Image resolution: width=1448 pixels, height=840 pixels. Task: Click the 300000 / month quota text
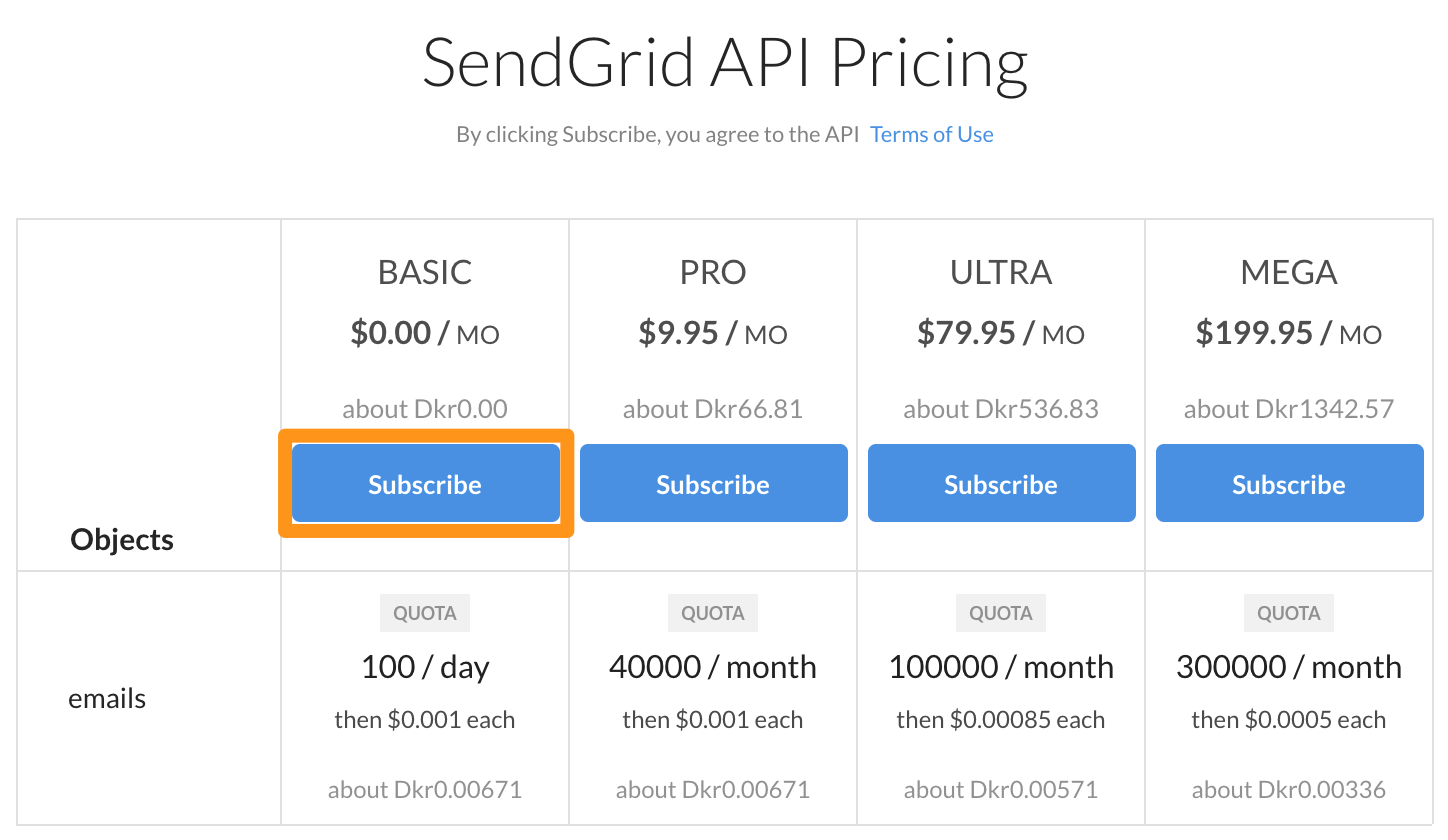[1289, 667]
